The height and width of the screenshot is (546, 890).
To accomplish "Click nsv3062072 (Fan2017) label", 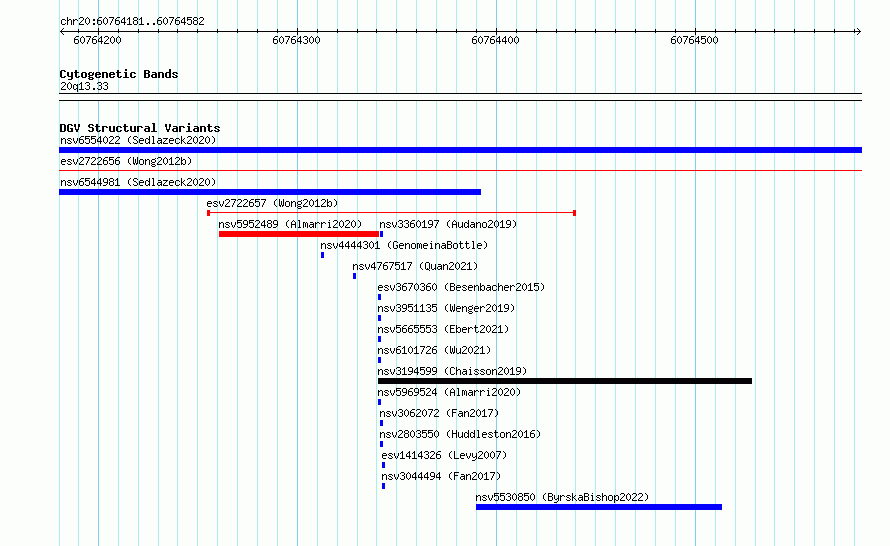I will point(439,413).
